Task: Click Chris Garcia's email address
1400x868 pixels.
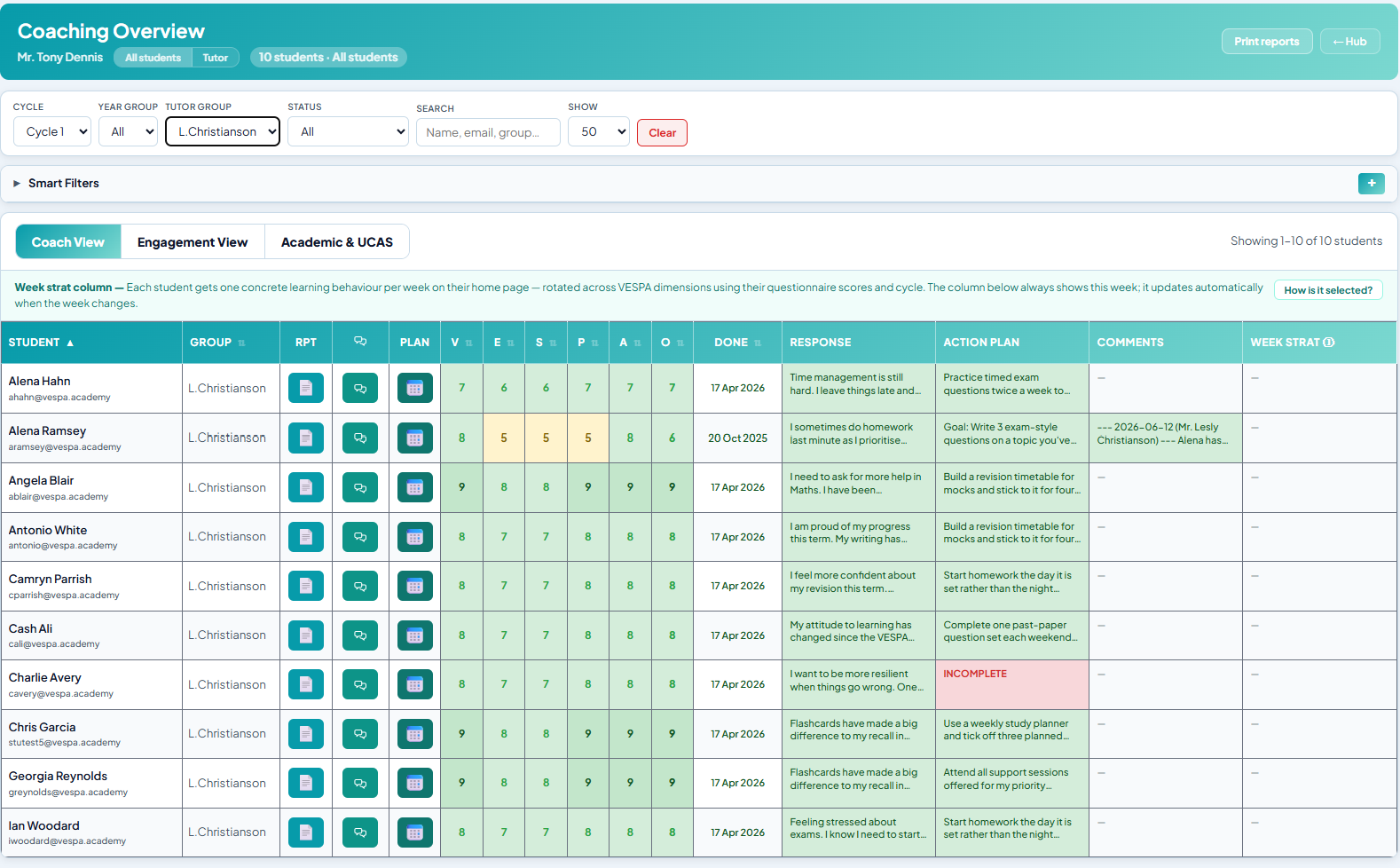Action: click(x=65, y=743)
